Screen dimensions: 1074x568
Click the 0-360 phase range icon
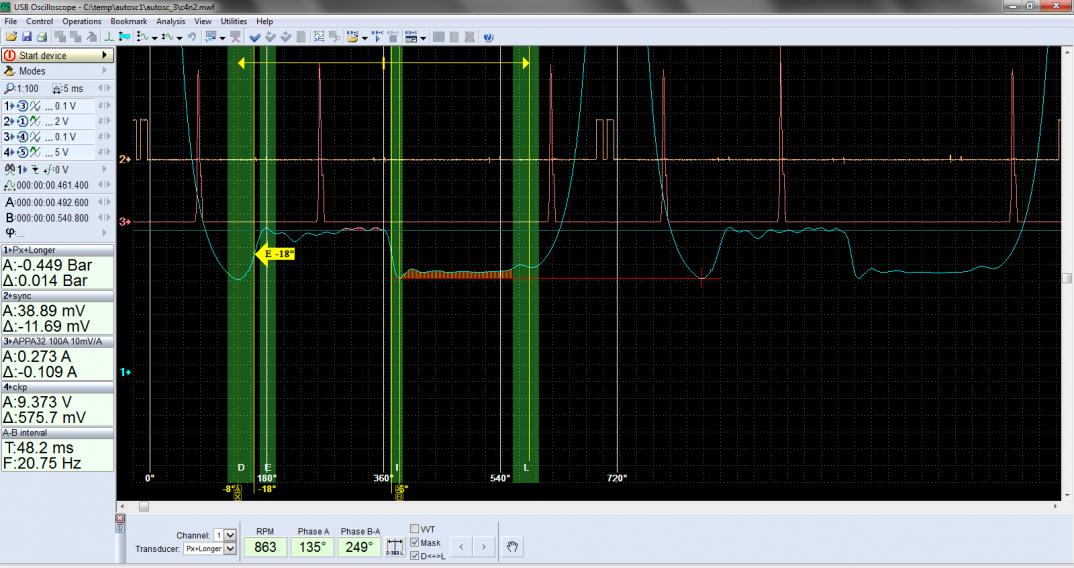point(395,546)
